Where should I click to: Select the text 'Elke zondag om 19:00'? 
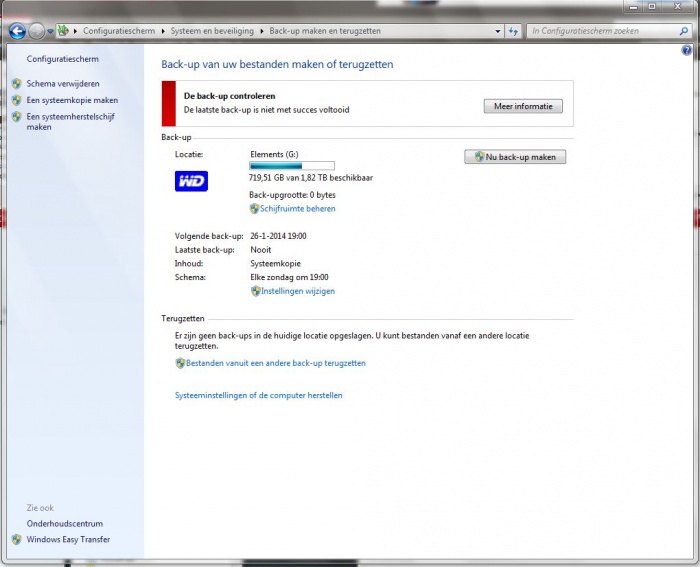point(289,277)
